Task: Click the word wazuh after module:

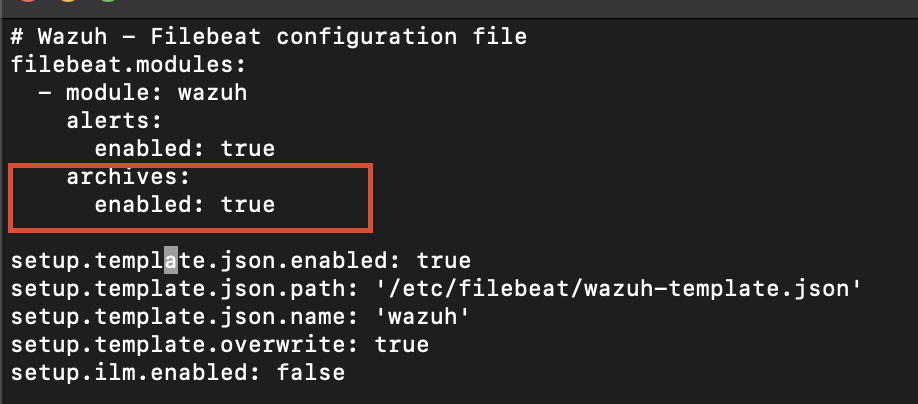Action: click(x=213, y=93)
